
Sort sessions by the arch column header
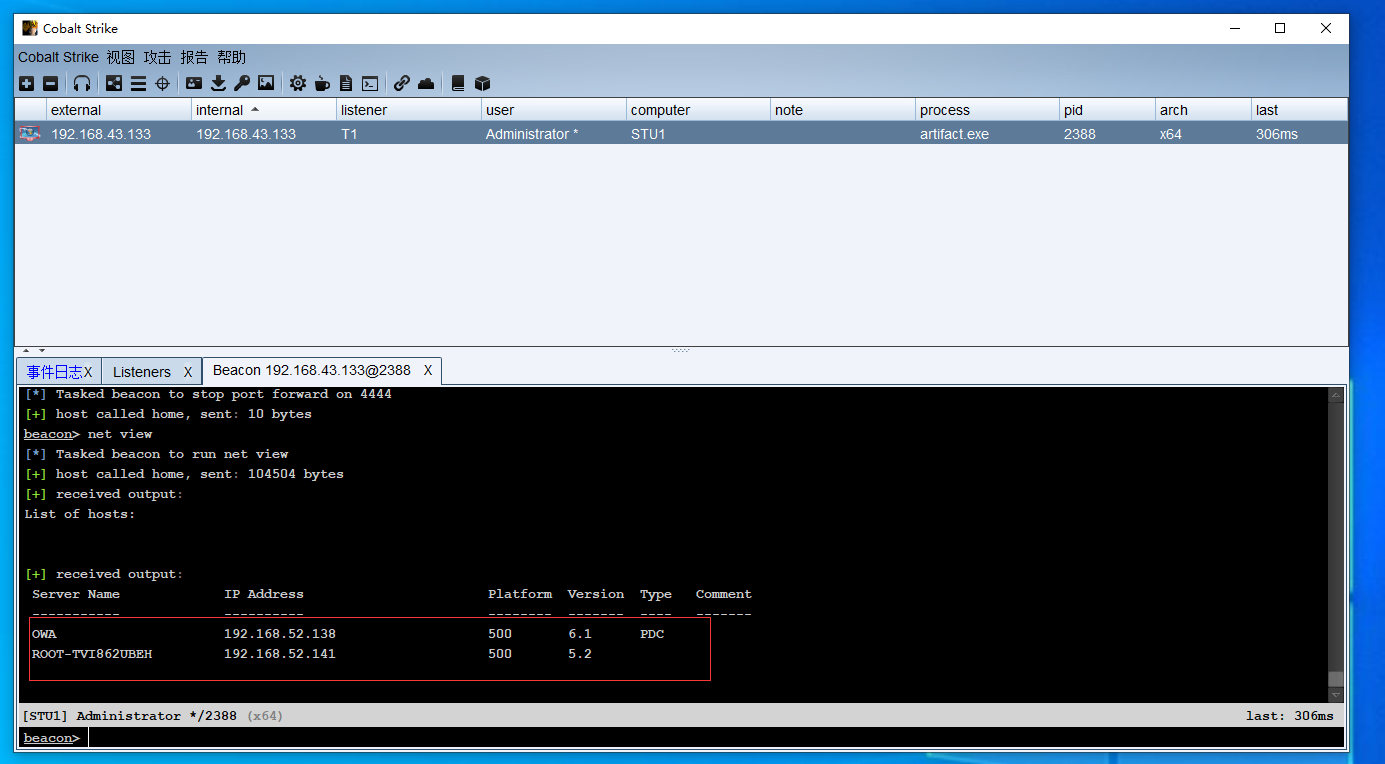pyautogui.click(x=1203, y=110)
